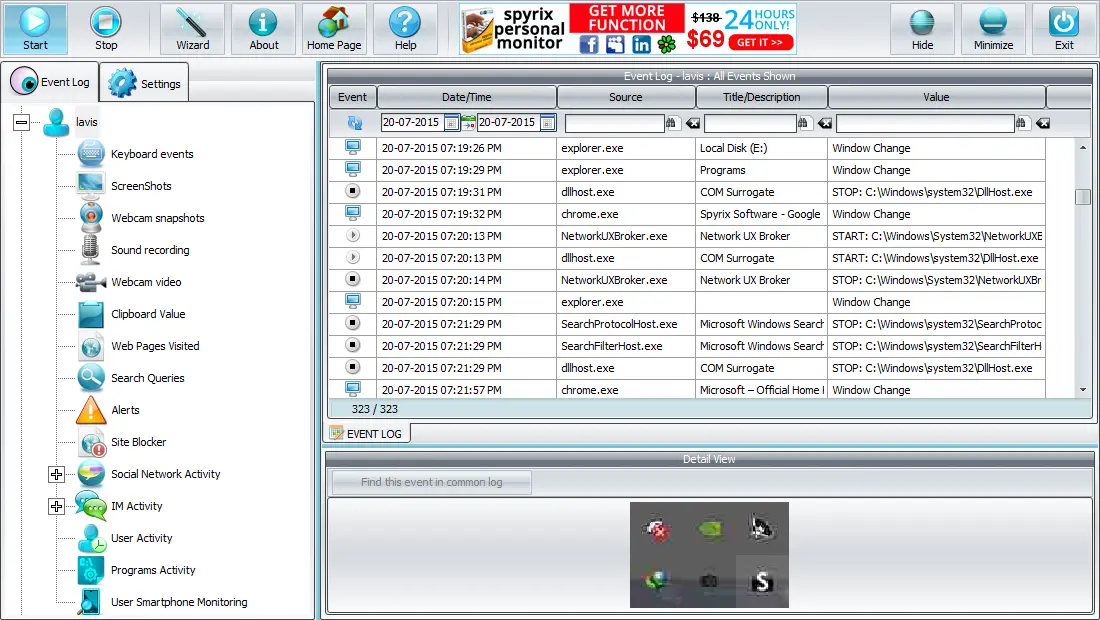This screenshot has height=620, width=1100.
Task: Switch to the Settings tab
Action: point(145,83)
